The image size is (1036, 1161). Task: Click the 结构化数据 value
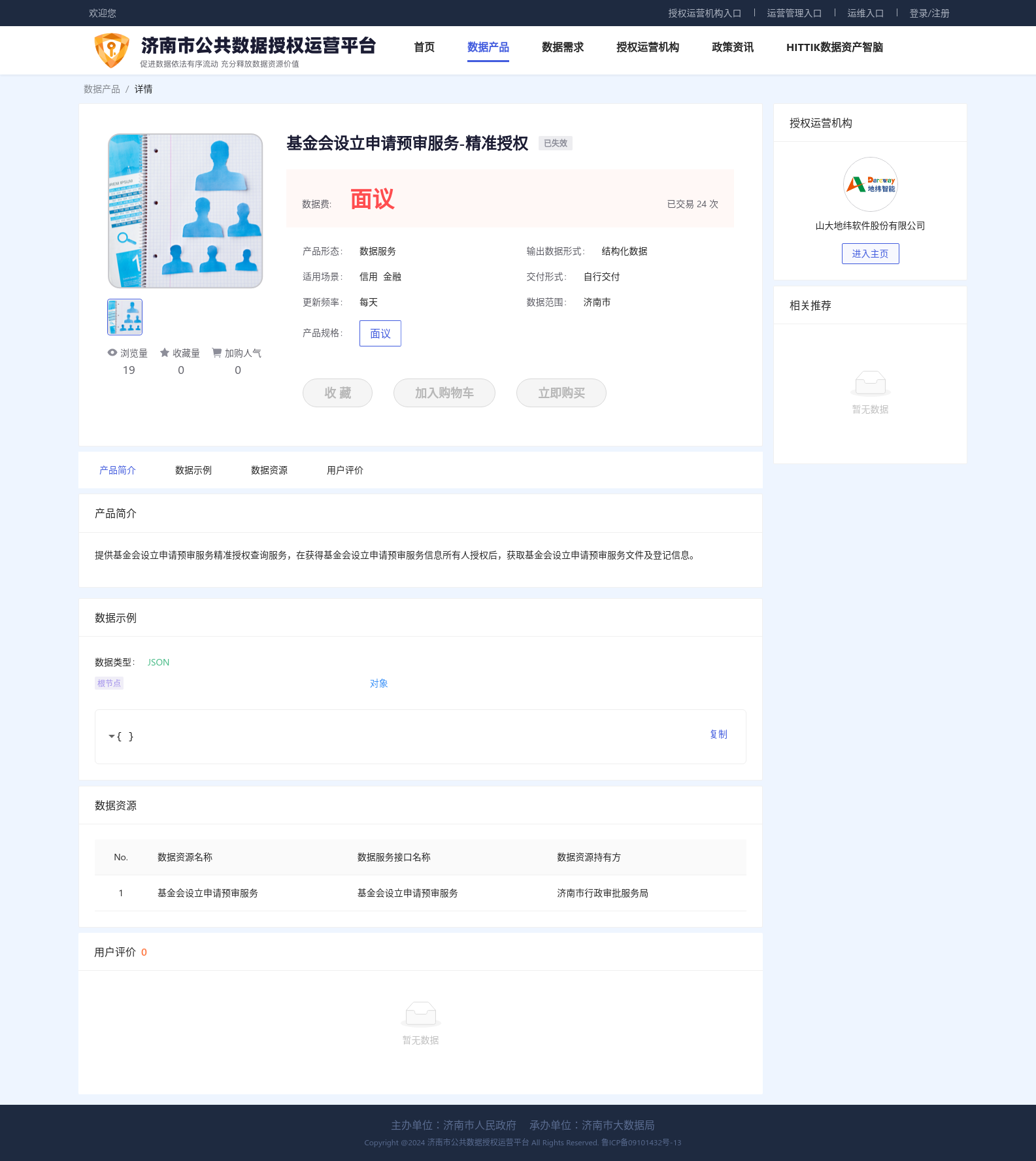(625, 251)
